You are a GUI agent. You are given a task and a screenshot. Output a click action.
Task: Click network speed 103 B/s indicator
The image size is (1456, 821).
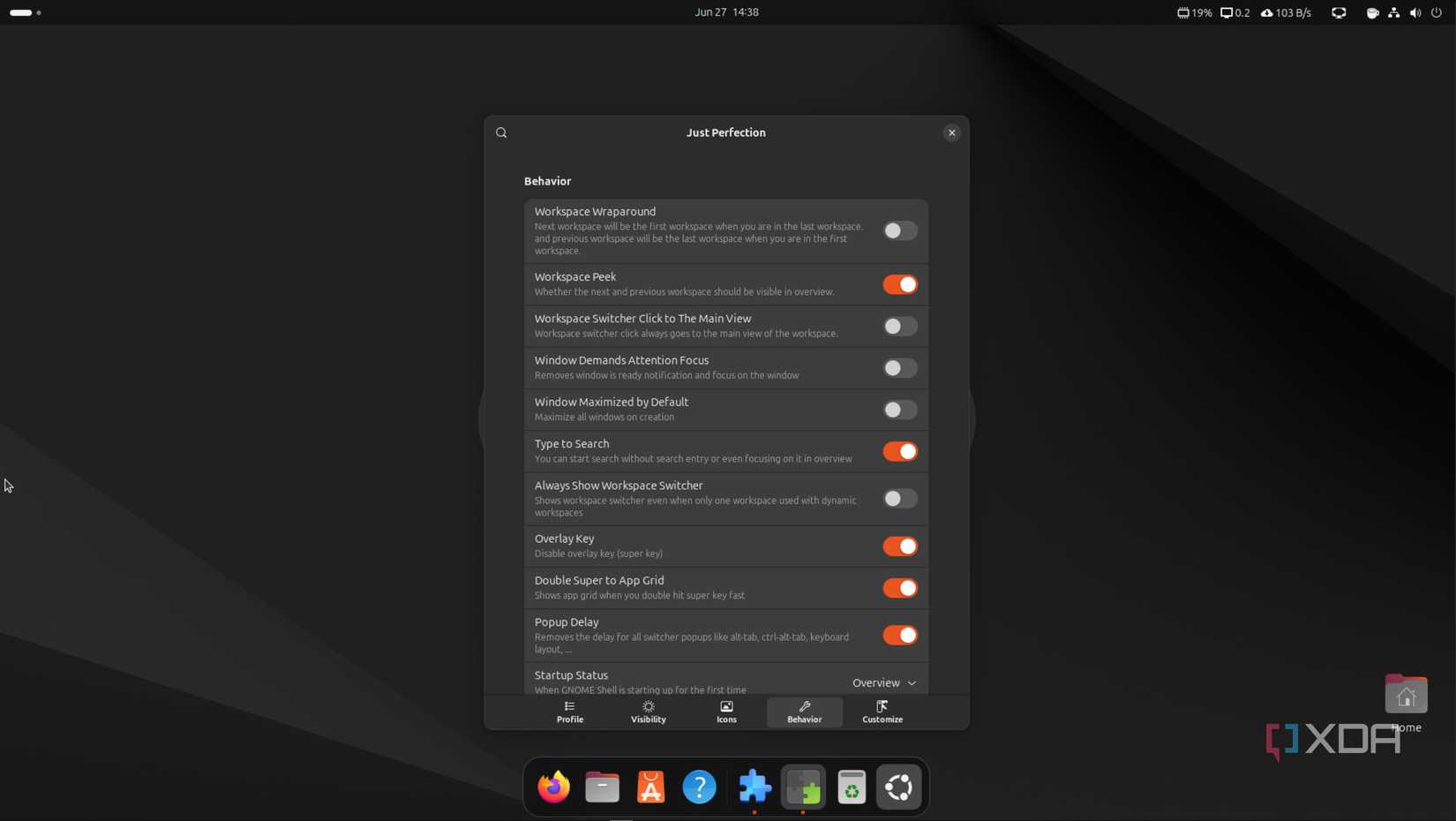pyautogui.click(x=1286, y=12)
